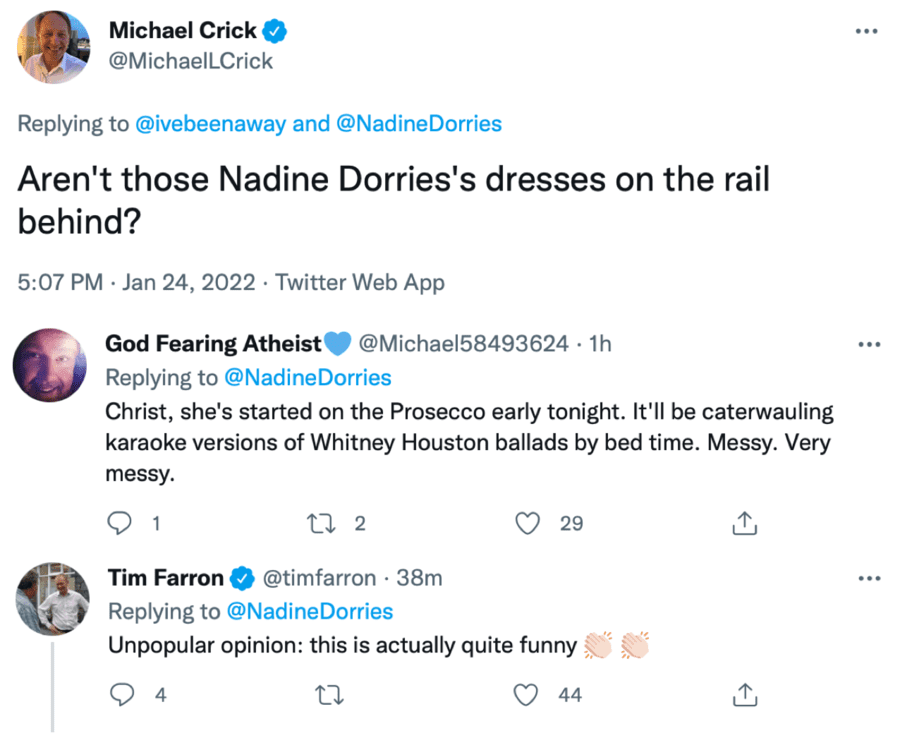Reply to God Fearing Atheist's tweet
This screenshot has height=745, width=900.
coord(121,522)
